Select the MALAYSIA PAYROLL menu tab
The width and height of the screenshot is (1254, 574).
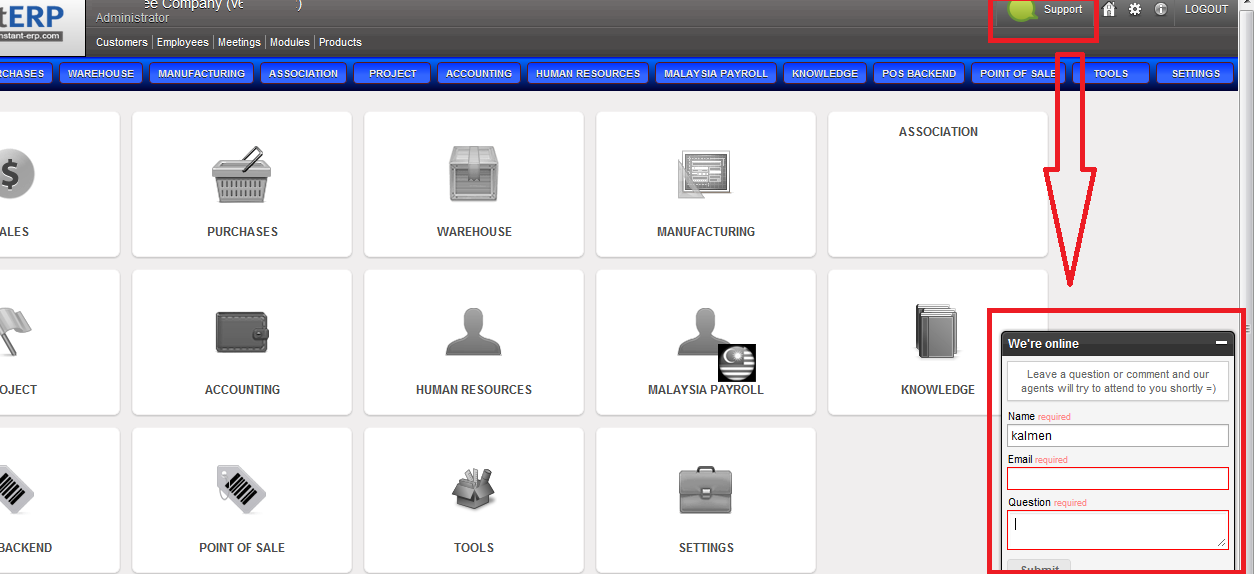click(x=716, y=73)
